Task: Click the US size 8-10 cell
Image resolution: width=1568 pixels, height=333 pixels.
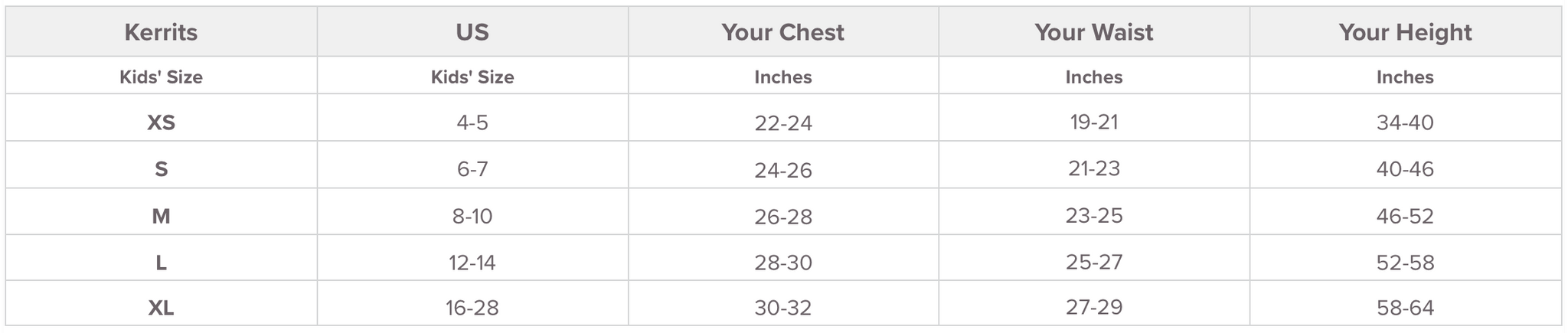Action: click(472, 217)
